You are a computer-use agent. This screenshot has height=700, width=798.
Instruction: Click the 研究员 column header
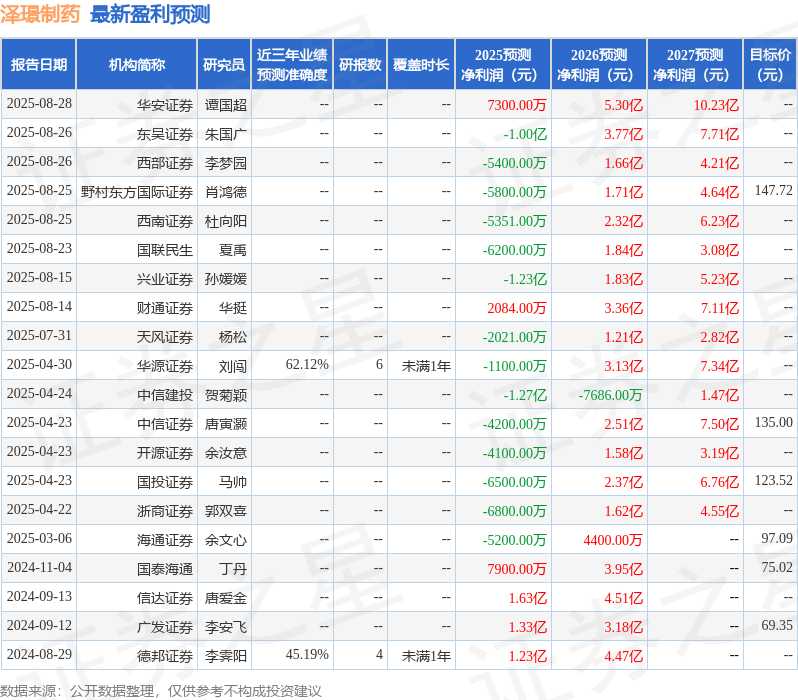pos(224,65)
